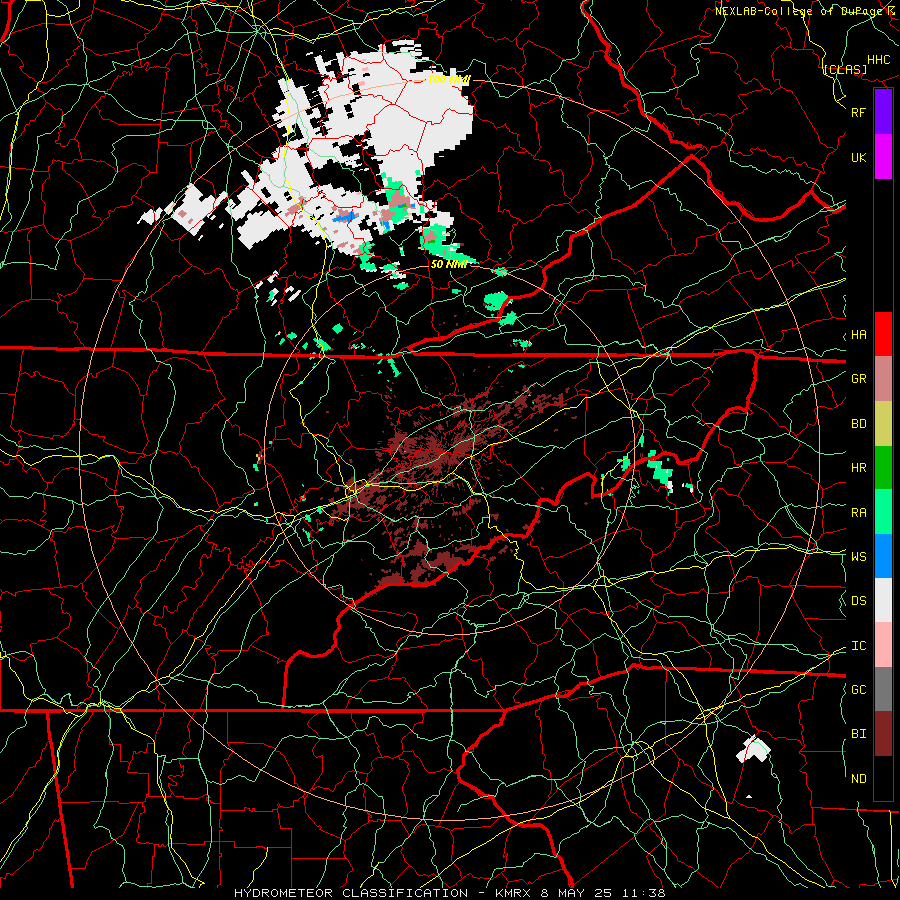Click the DS legend label
900x900 pixels.
click(859, 601)
